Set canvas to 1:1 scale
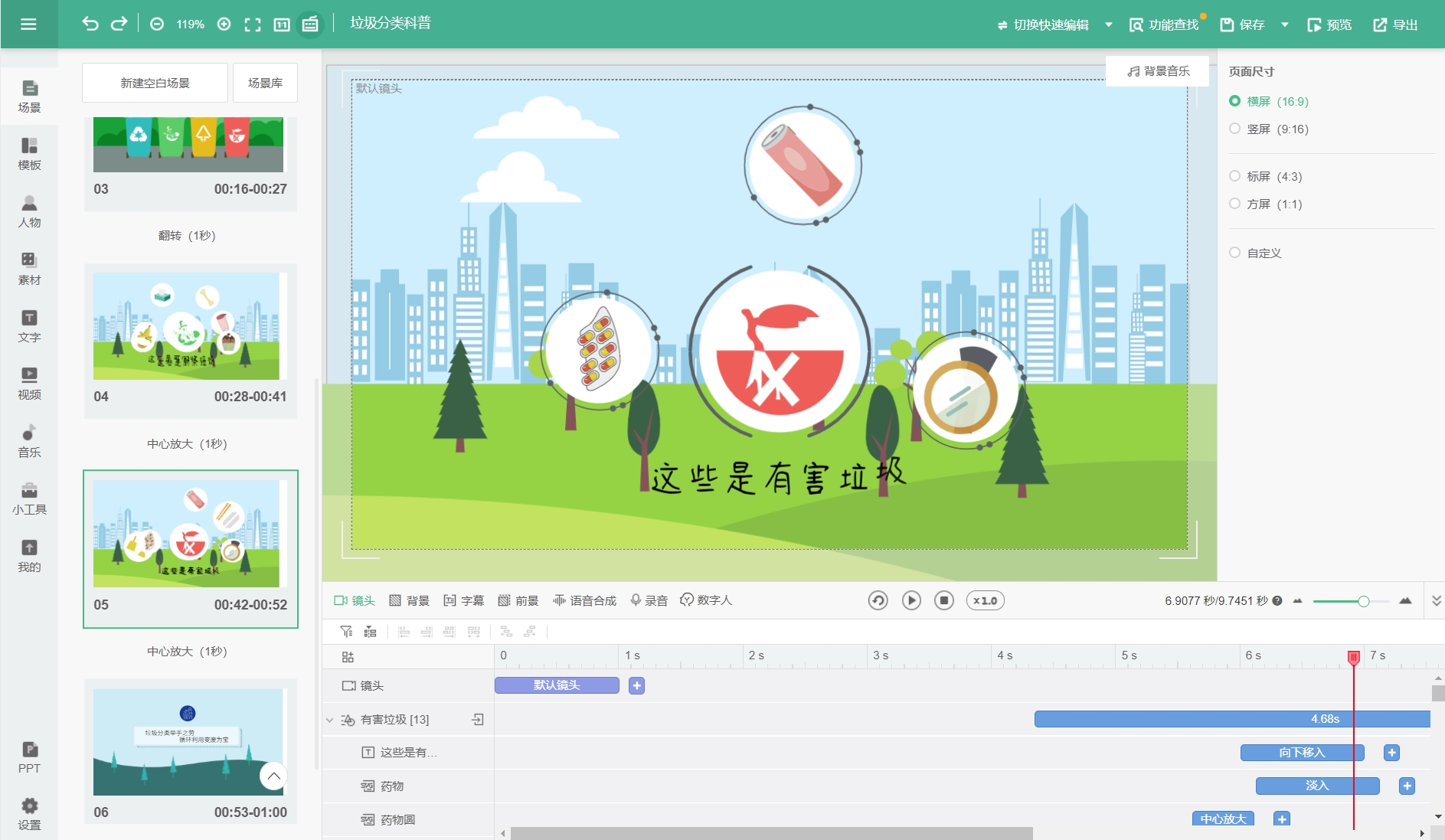 point(282,25)
